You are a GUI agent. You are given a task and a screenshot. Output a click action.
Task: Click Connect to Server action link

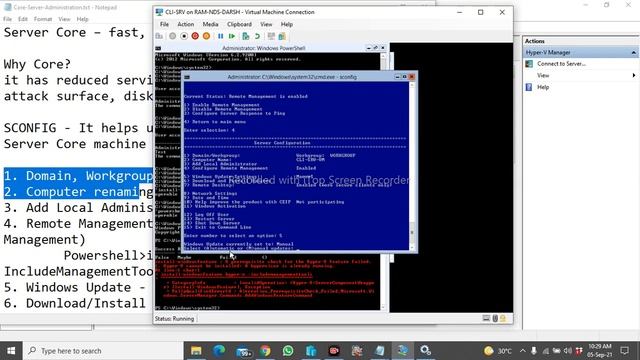click(561, 64)
